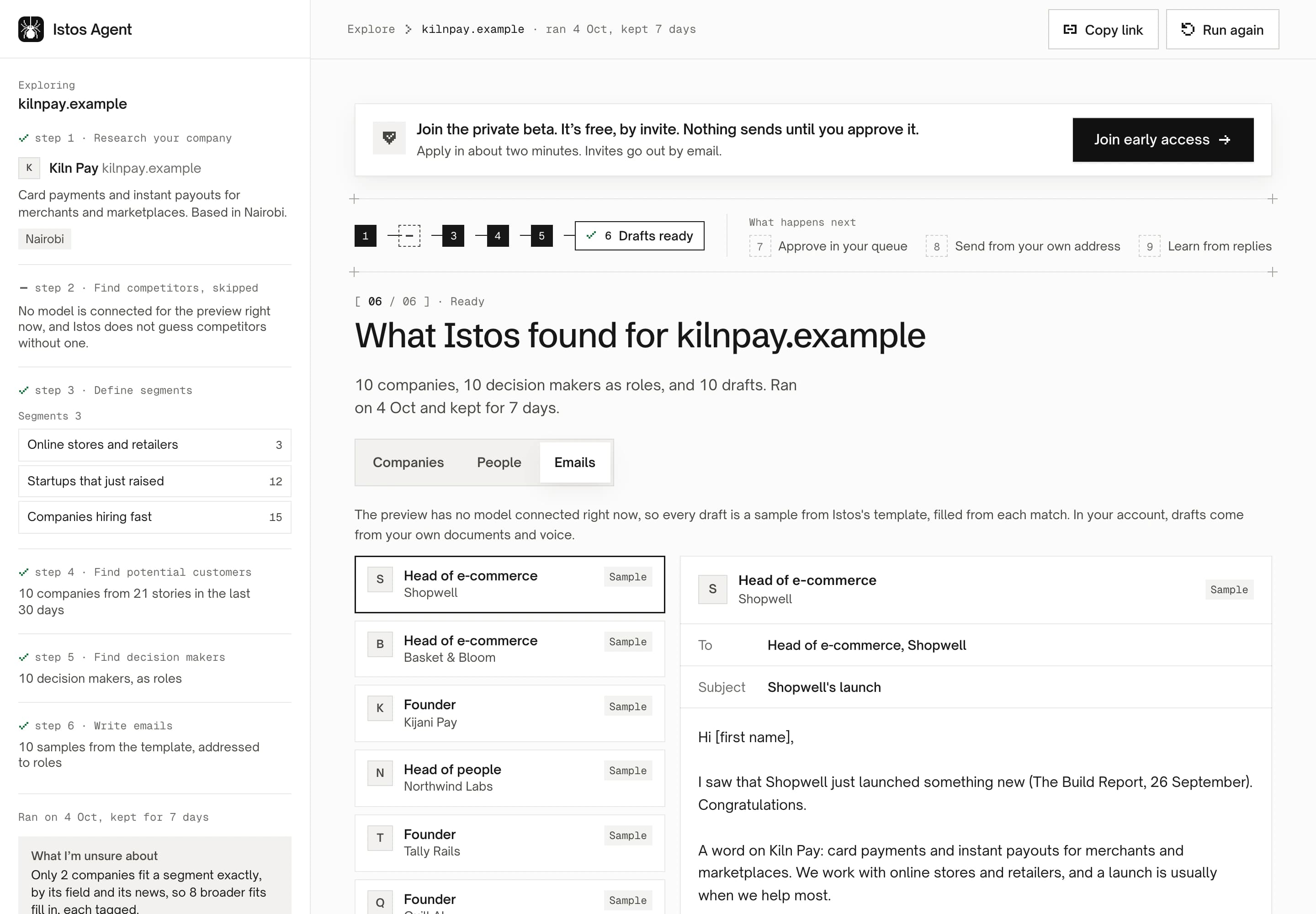Click the N avatar on Northwind Labs card

tap(380, 773)
